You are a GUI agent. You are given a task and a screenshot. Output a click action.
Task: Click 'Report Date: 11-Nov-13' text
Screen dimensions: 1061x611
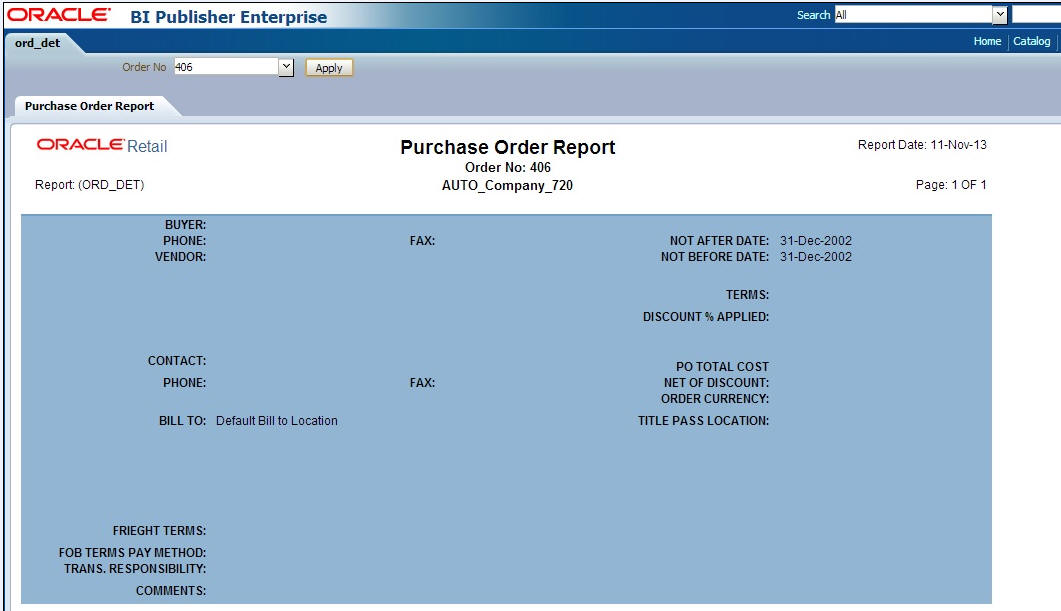(x=922, y=145)
